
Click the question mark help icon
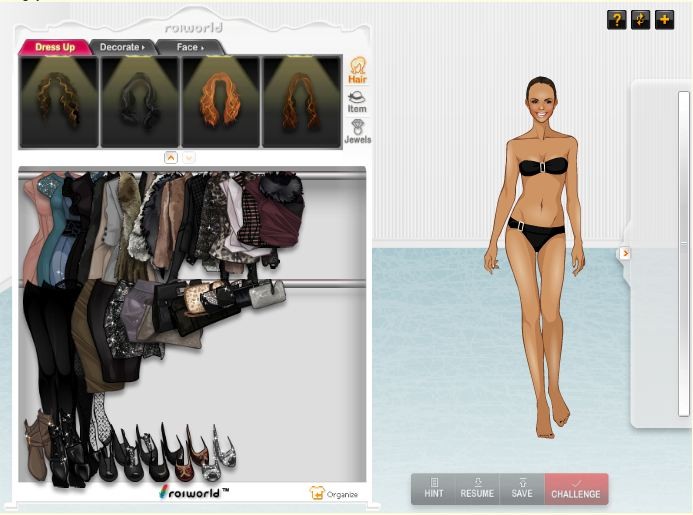coord(617,20)
